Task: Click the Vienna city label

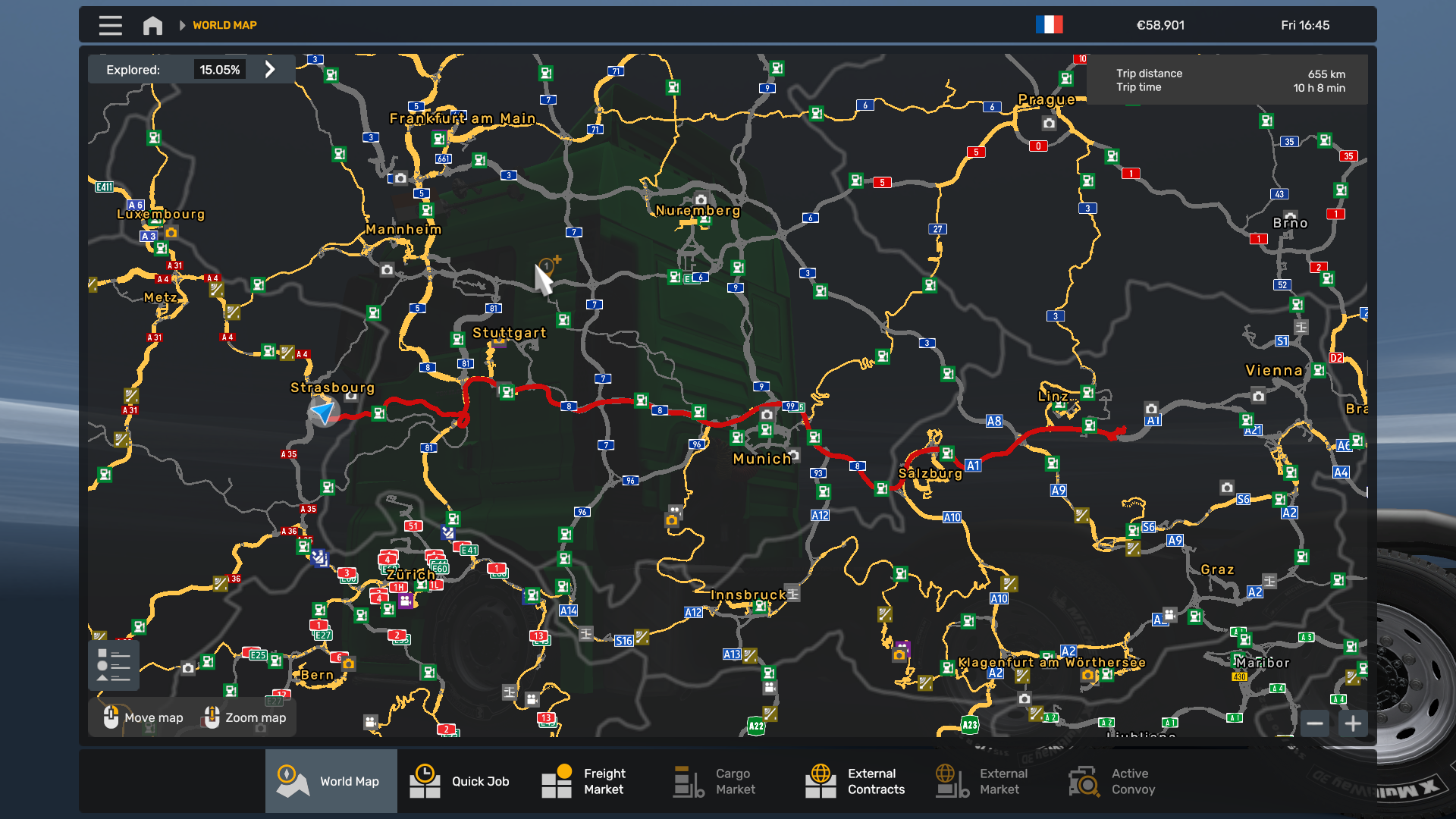Action: pos(1274,371)
